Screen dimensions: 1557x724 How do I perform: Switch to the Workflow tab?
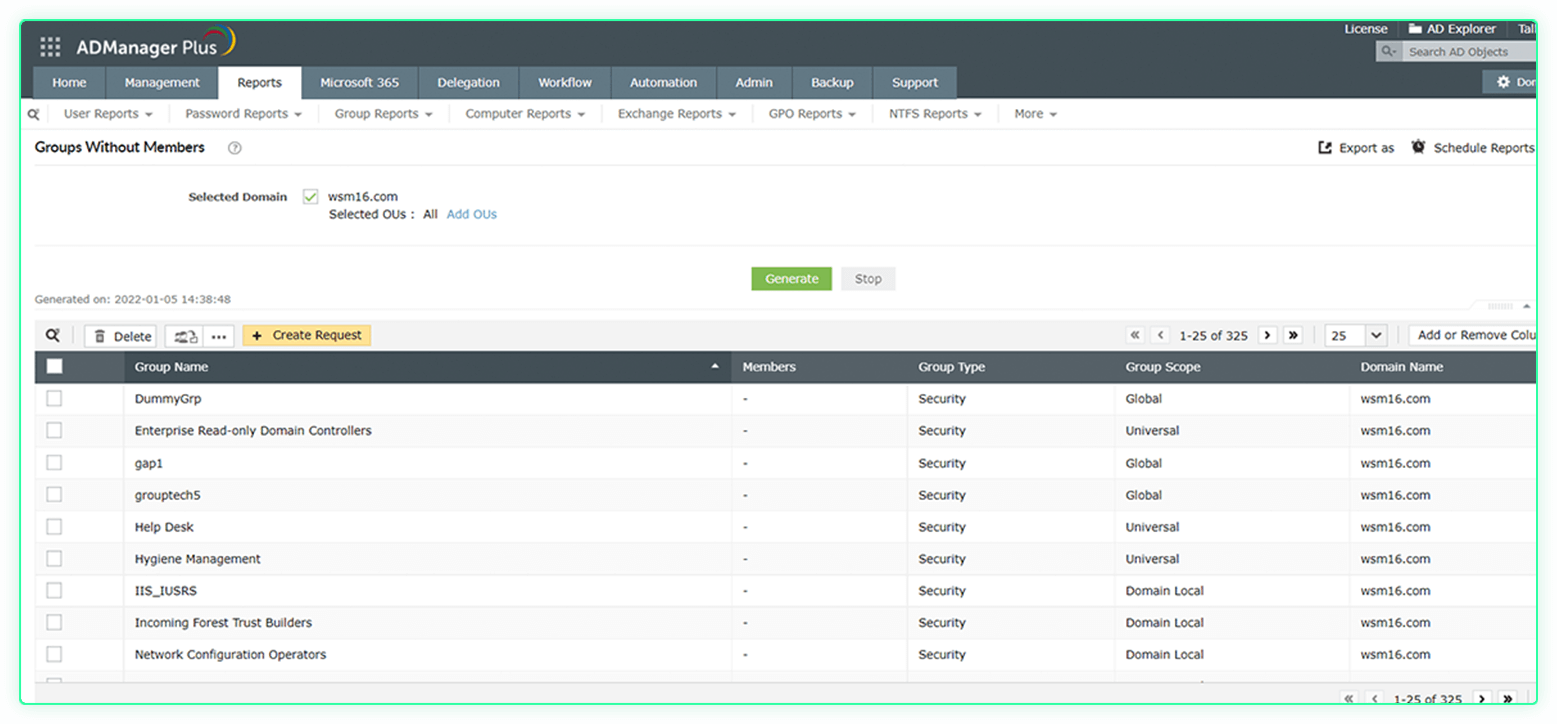[565, 83]
